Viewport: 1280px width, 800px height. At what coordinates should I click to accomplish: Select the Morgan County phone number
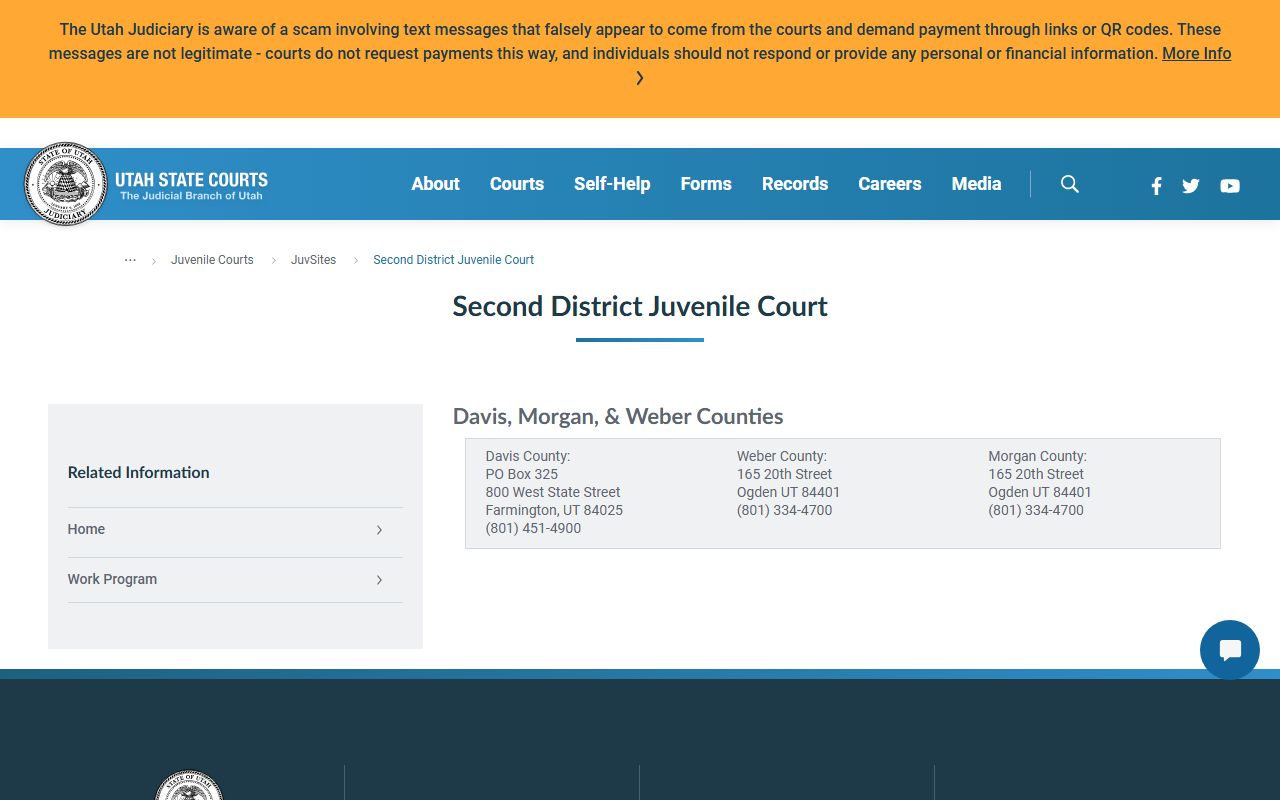[x=1036, y=510]
